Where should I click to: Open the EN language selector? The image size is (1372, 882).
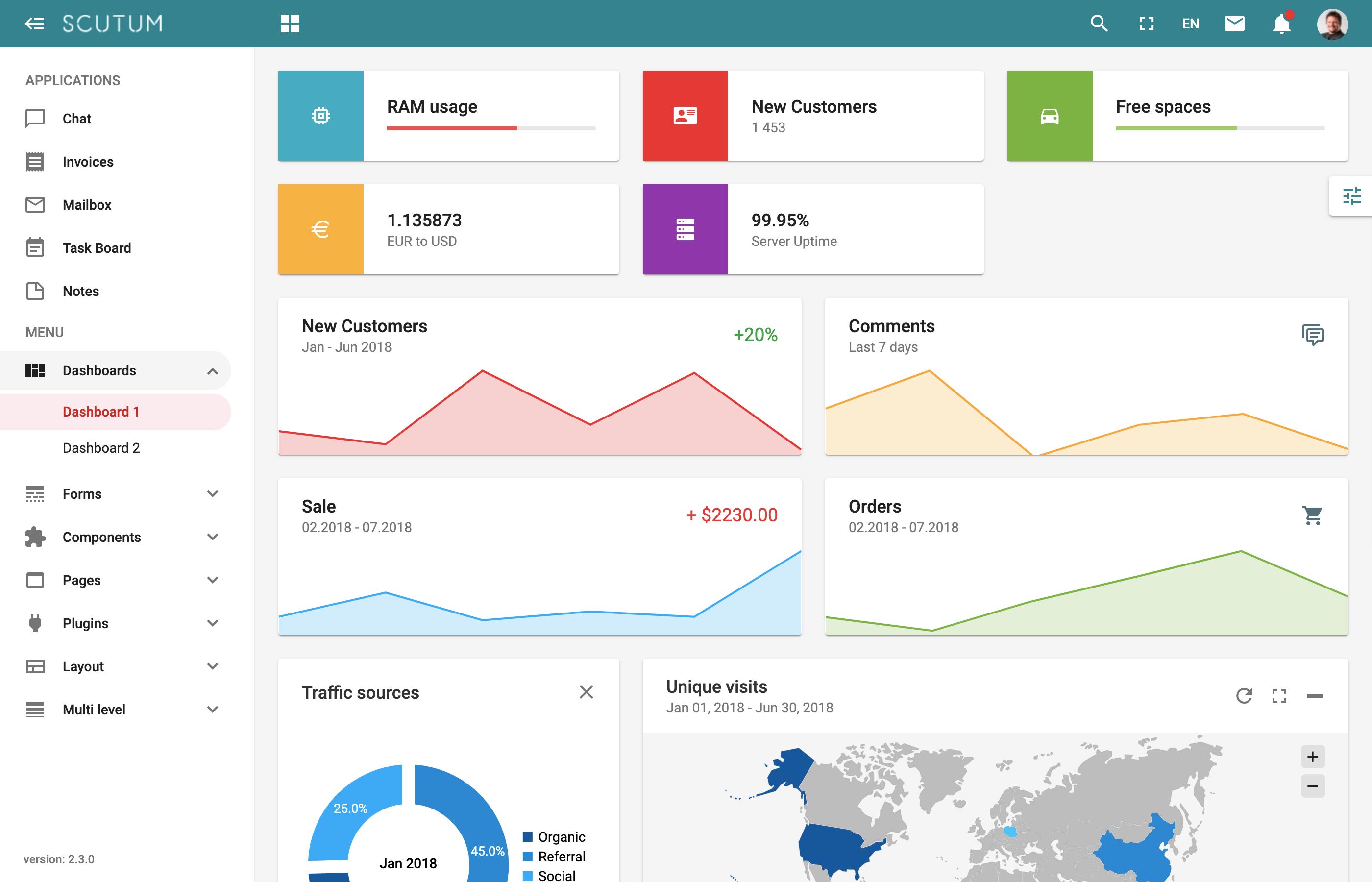click(1191, 24)
